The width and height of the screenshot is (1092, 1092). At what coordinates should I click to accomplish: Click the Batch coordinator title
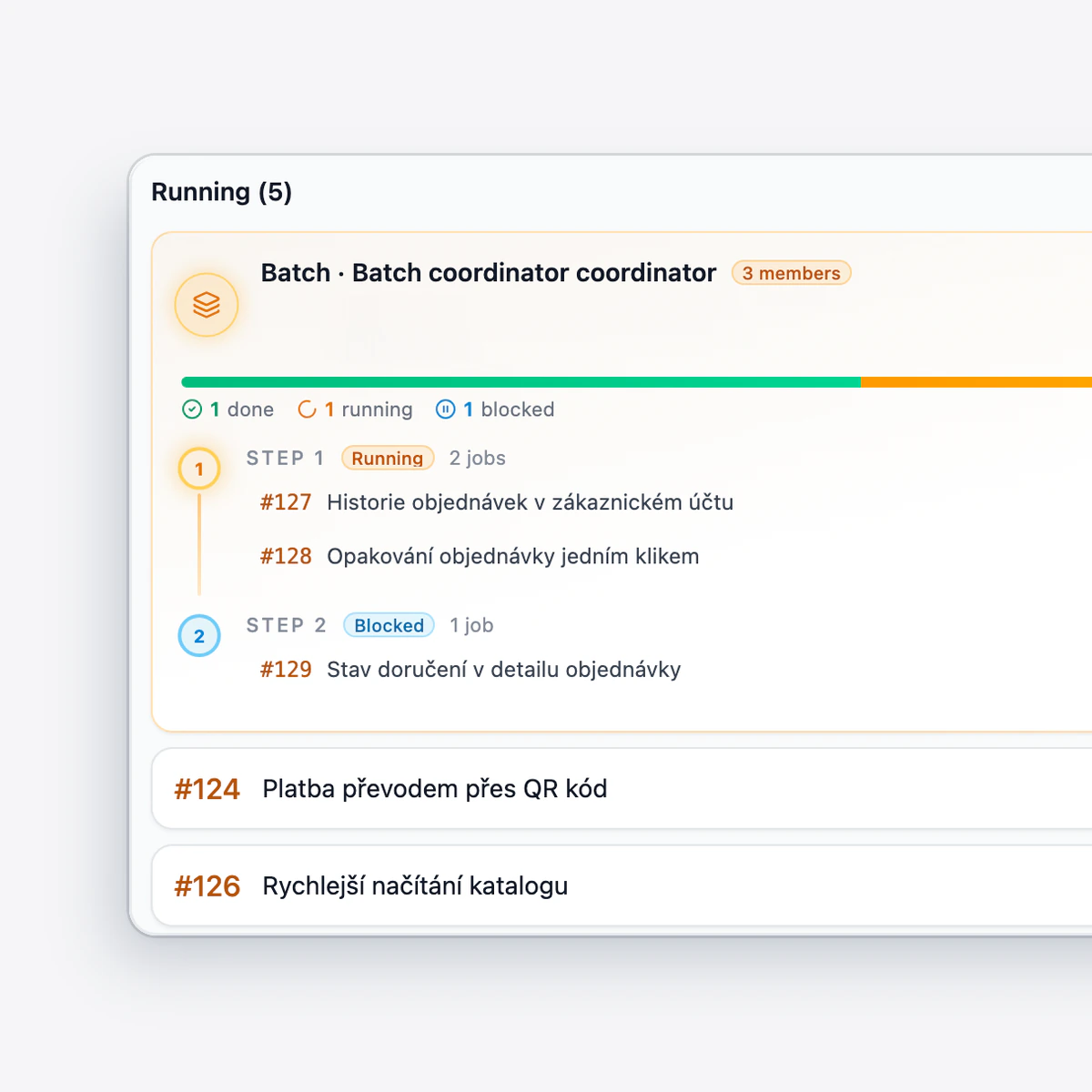(489, 273)
